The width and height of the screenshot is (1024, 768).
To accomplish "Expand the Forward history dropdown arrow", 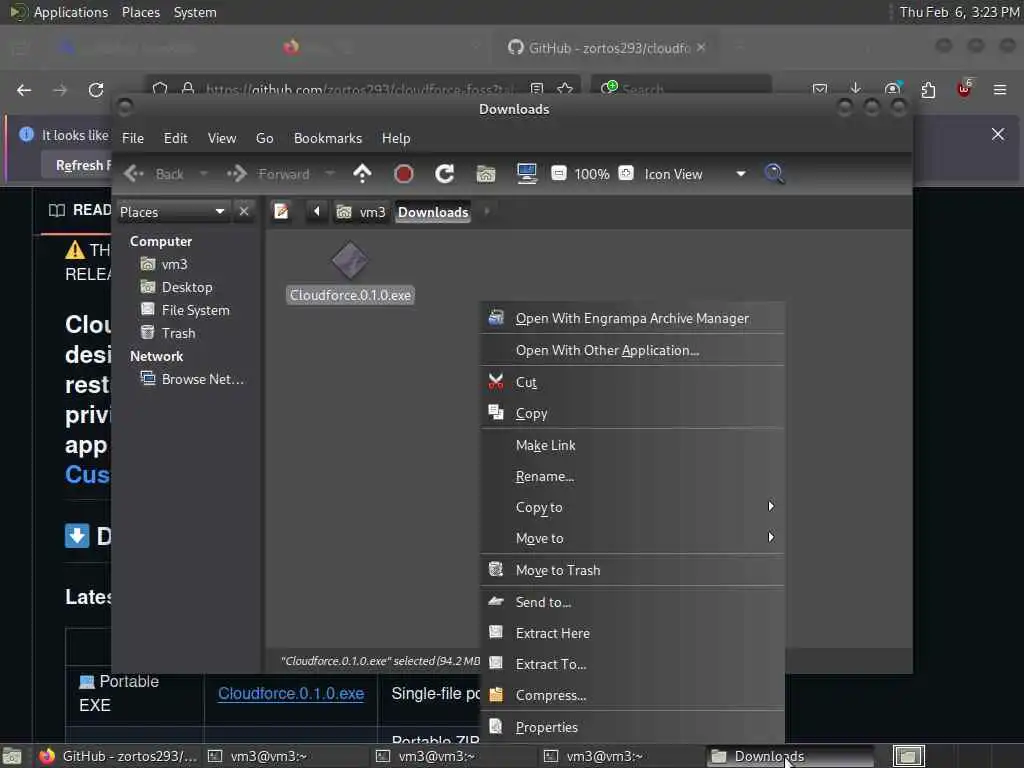I will click(x=330, y=174).
